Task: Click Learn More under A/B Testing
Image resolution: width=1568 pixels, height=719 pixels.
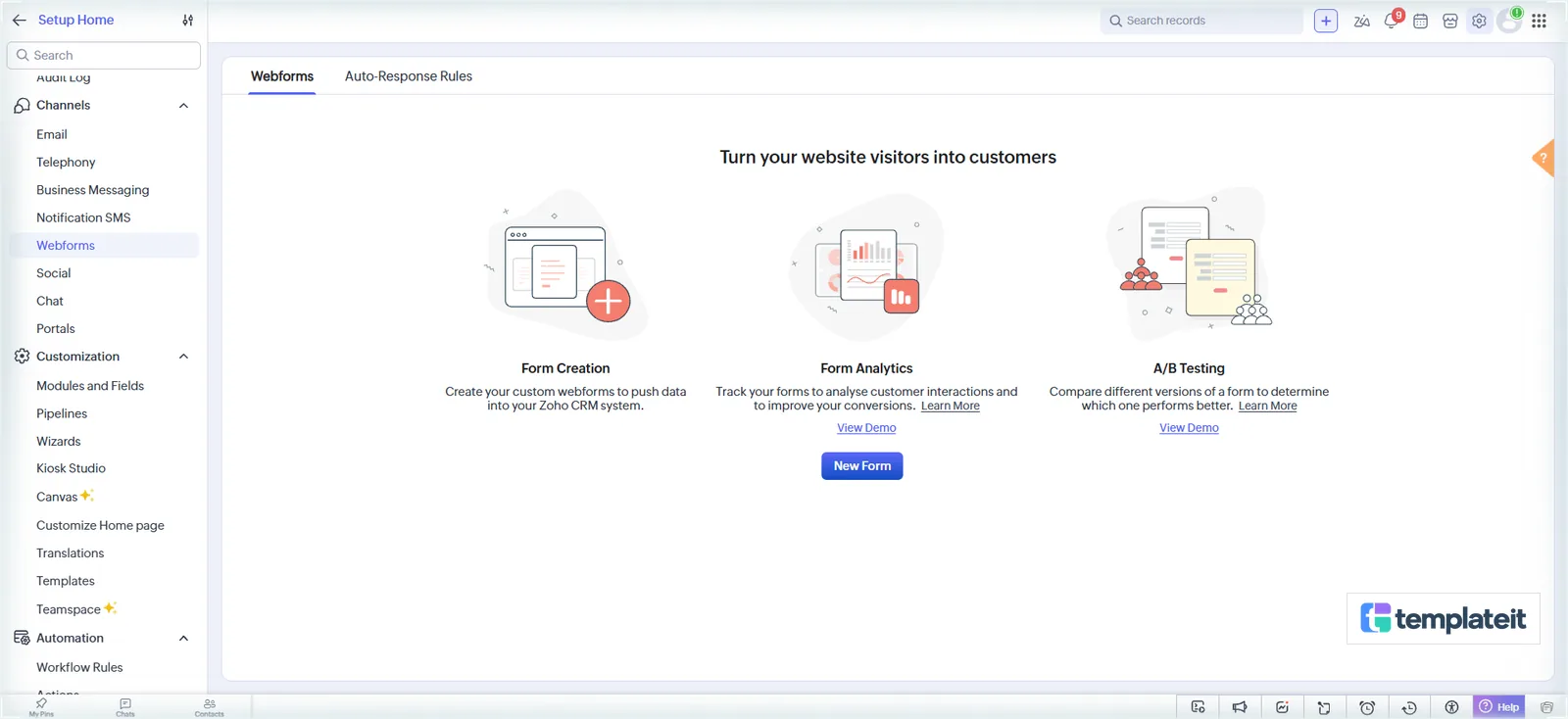Action: [1267, 406]
